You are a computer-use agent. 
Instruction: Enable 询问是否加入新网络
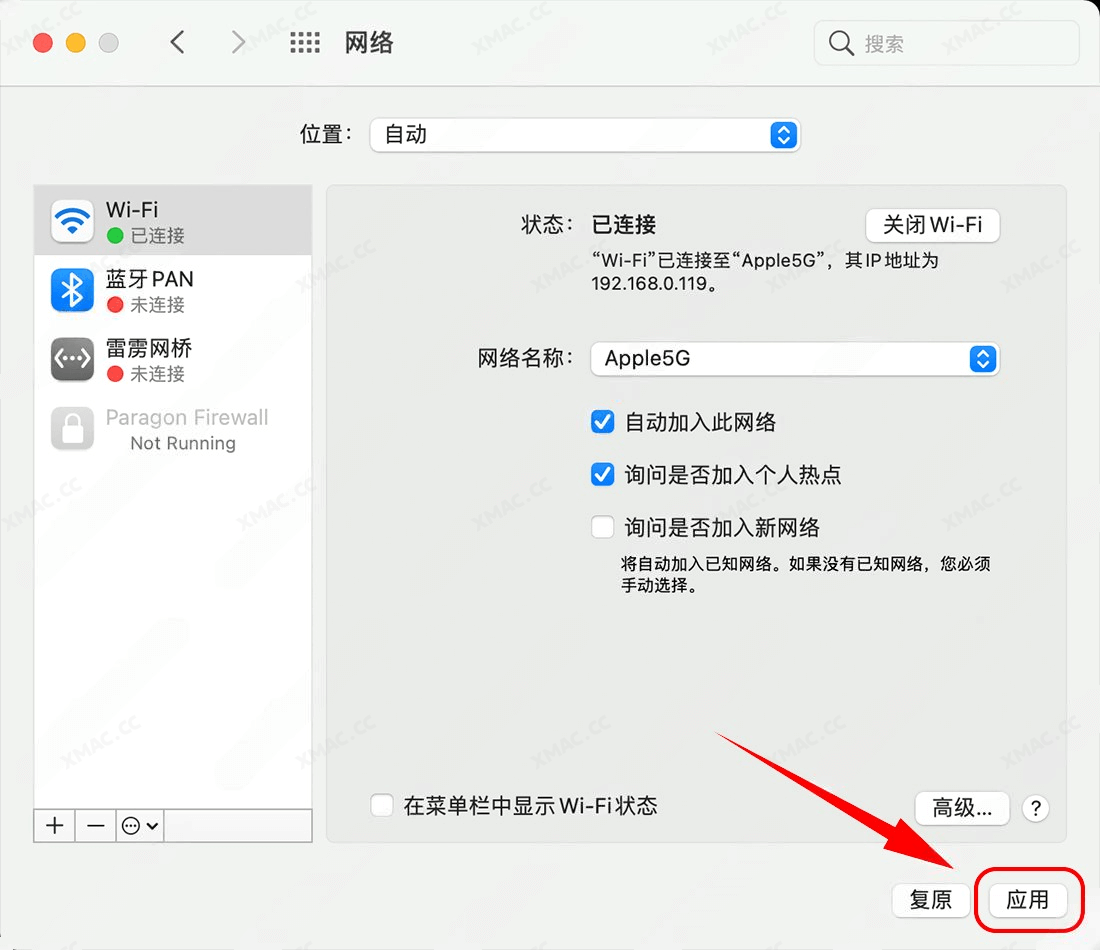pos(602,526)
